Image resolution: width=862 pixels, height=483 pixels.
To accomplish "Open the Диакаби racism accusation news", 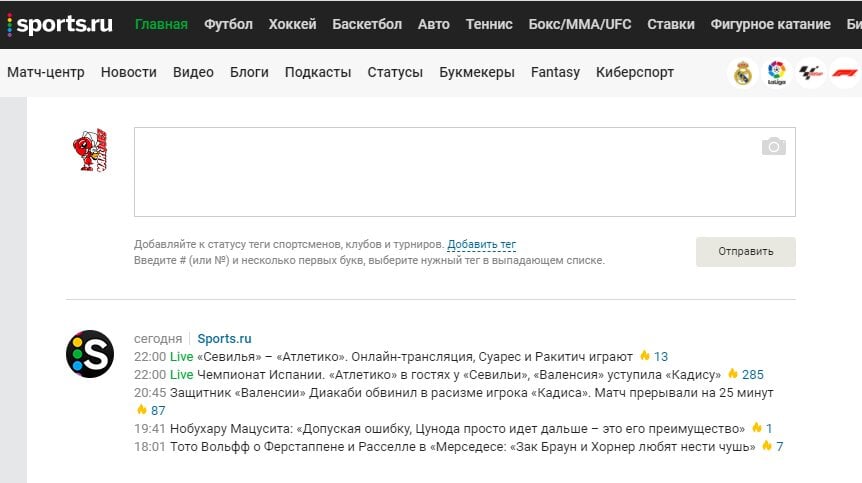I will (471, 393).
